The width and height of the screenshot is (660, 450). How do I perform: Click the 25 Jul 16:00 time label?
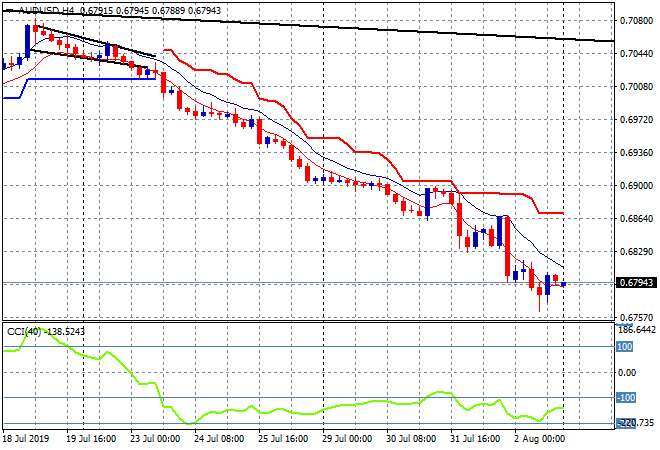(x=283, y=439)
